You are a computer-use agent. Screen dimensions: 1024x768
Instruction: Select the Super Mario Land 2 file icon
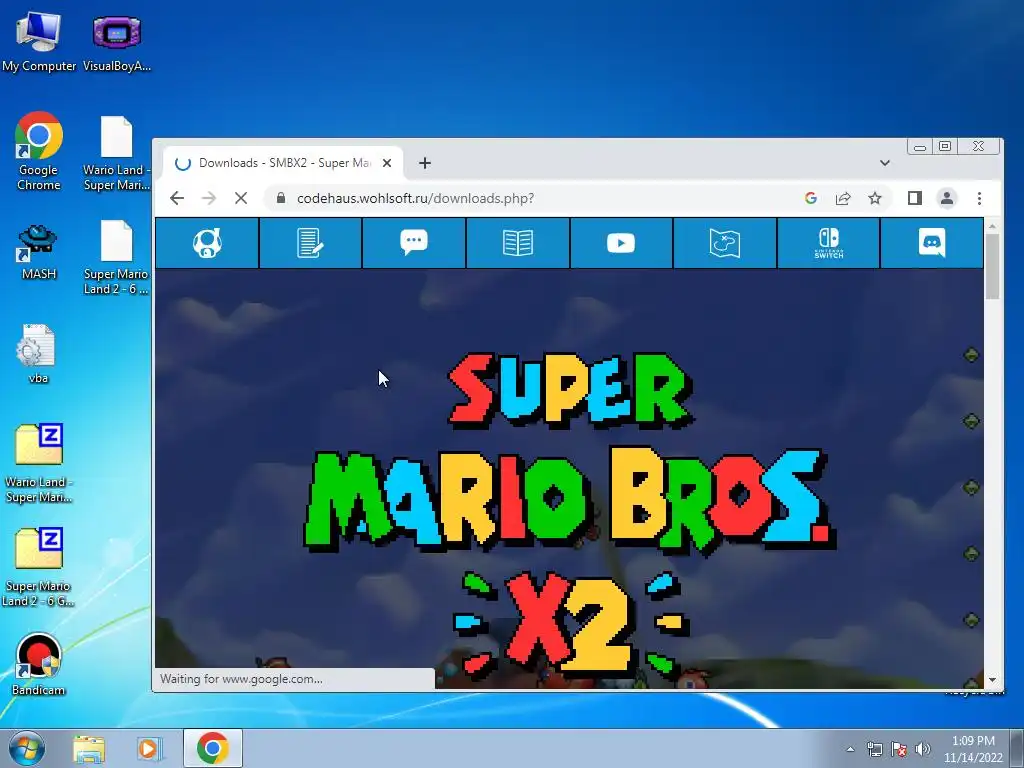coord(117,257)
